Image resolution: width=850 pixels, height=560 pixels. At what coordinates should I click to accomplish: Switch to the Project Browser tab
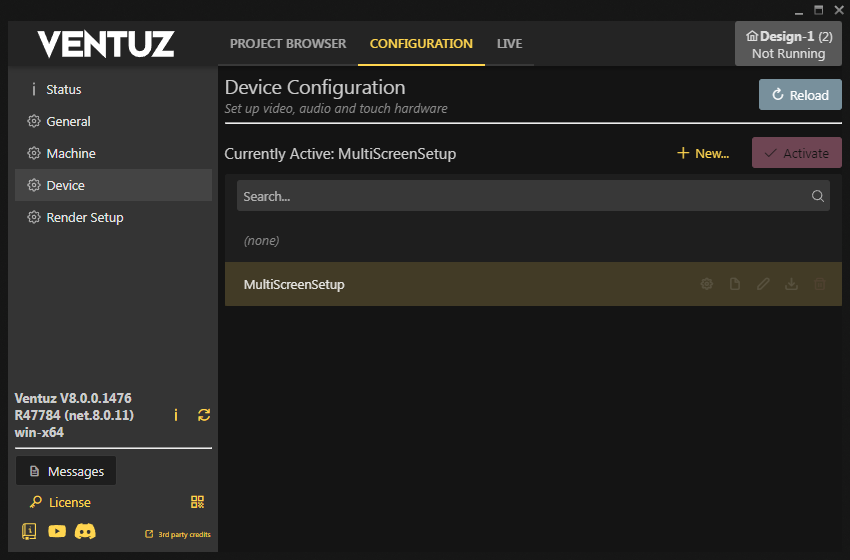[288, 44]
